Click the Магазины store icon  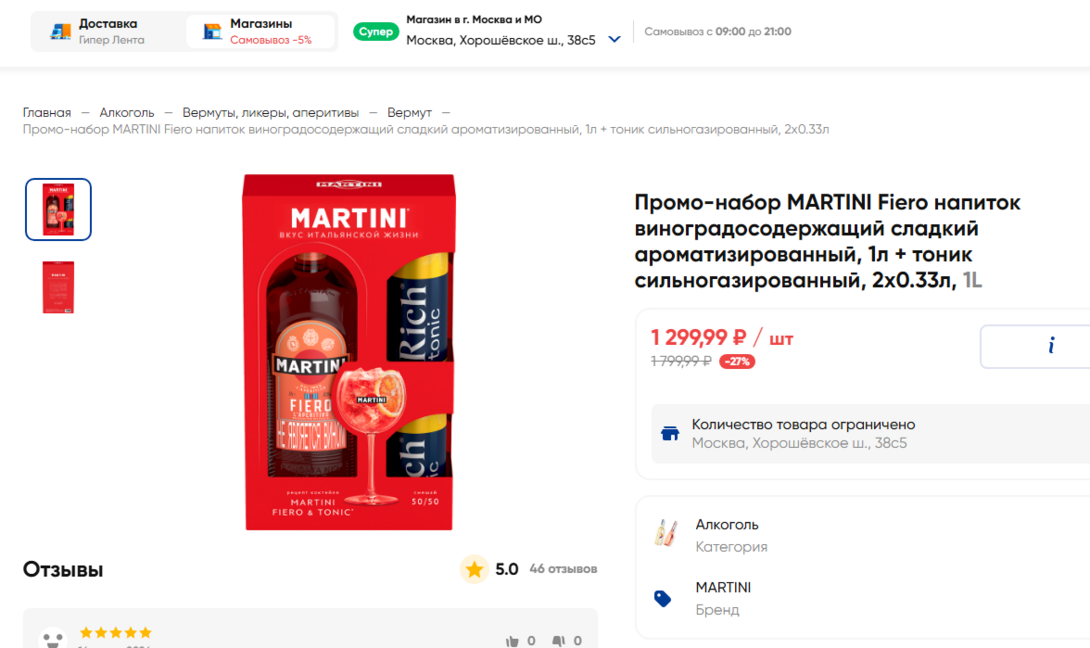(x=212, y=31)
